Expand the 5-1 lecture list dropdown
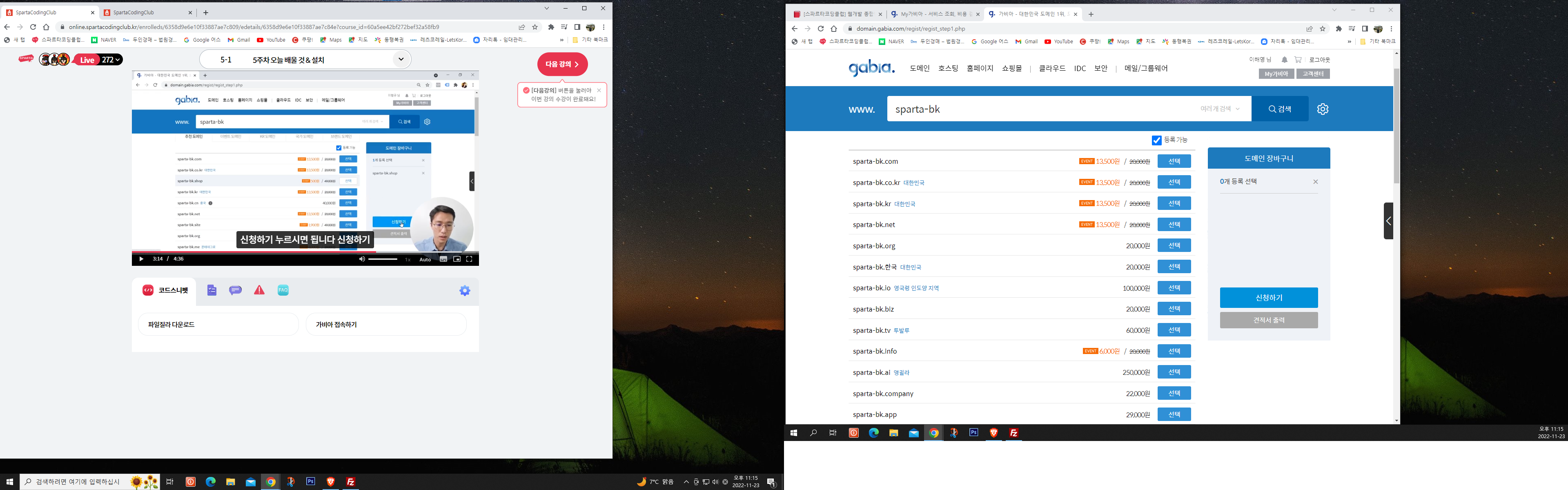 [x=401, y=59]
